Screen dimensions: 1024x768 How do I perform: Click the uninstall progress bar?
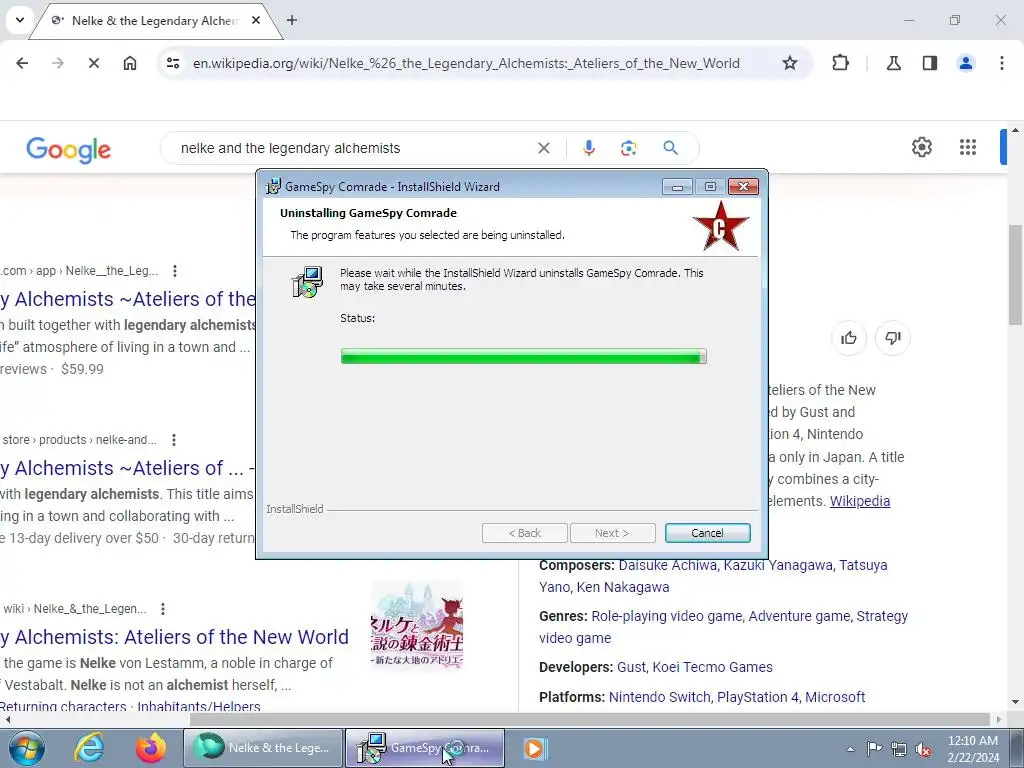(x=524, y=356)
